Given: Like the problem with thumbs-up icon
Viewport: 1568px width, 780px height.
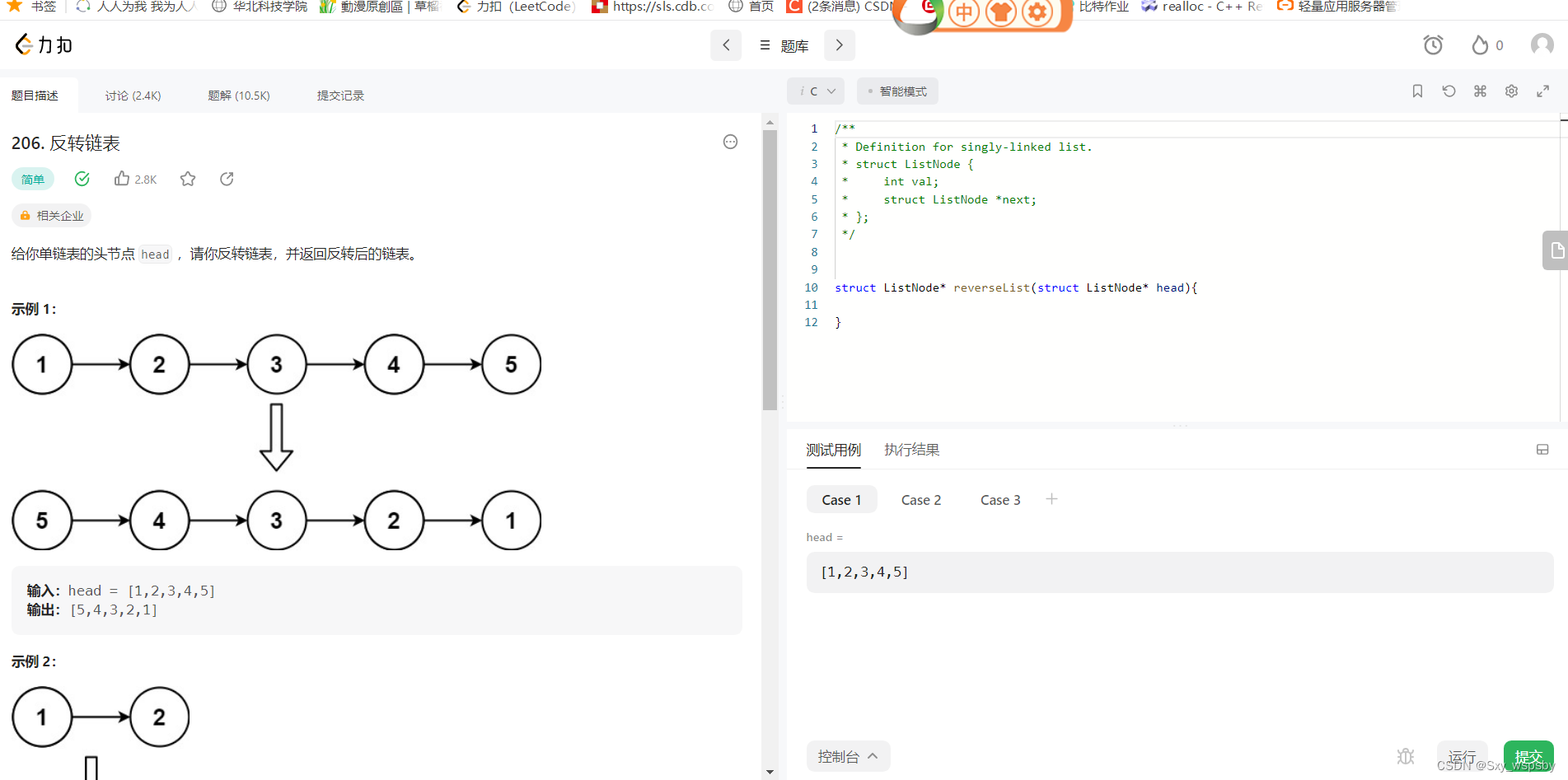Looking at the screenshot, I should click(122, 179).
